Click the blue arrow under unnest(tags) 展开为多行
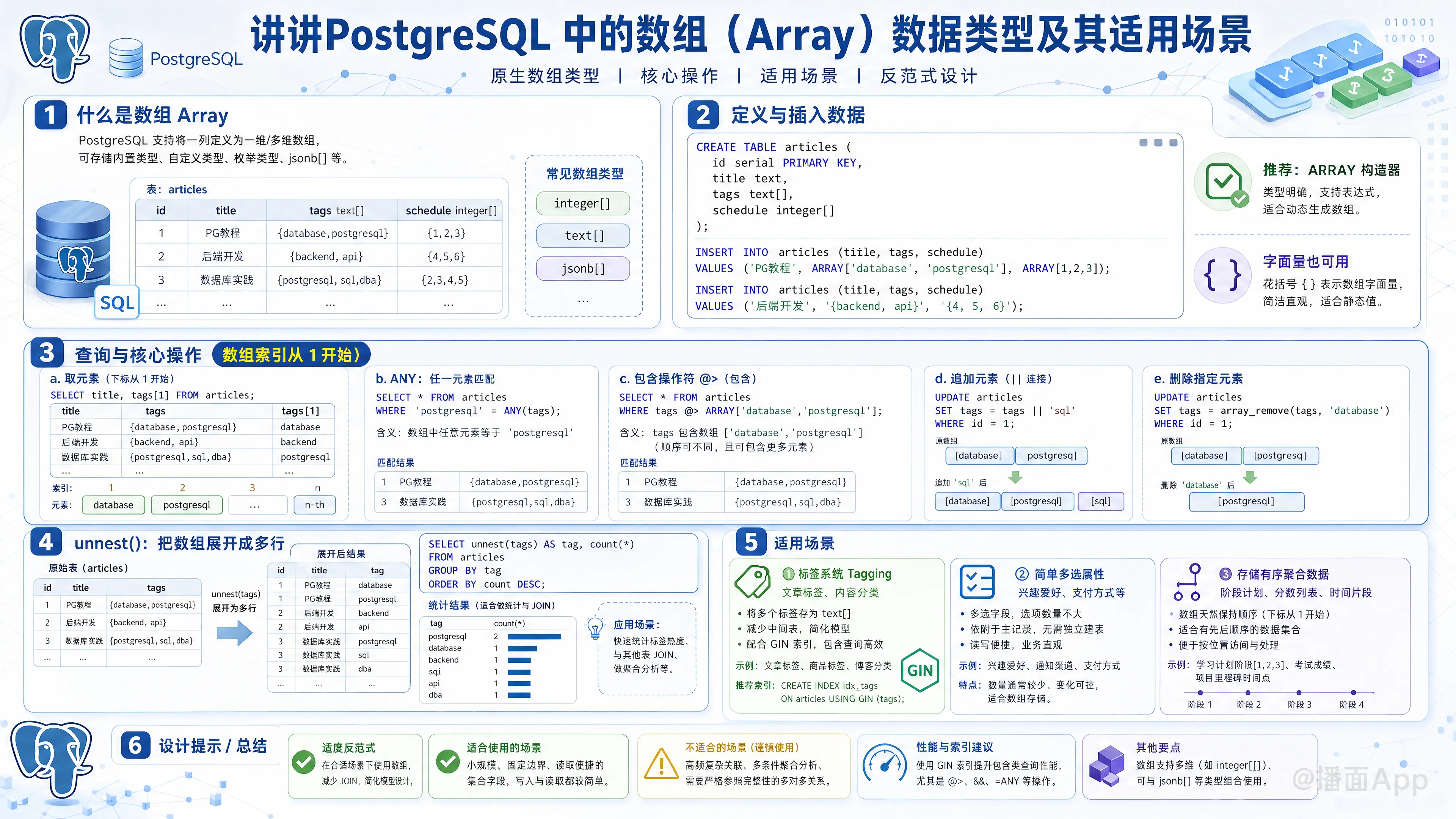Screen dimensions: 1456x819 click(235, 632)
